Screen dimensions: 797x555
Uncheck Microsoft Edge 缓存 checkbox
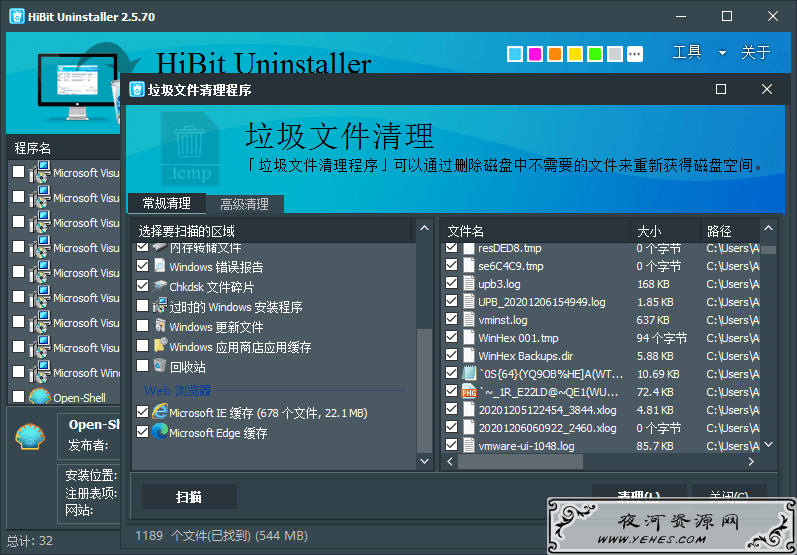(x=142, y=431)
